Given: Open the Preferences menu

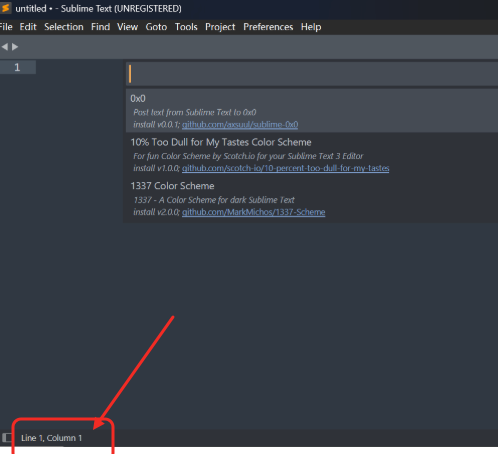Looking at the screenshot, I should click(268, 27).
